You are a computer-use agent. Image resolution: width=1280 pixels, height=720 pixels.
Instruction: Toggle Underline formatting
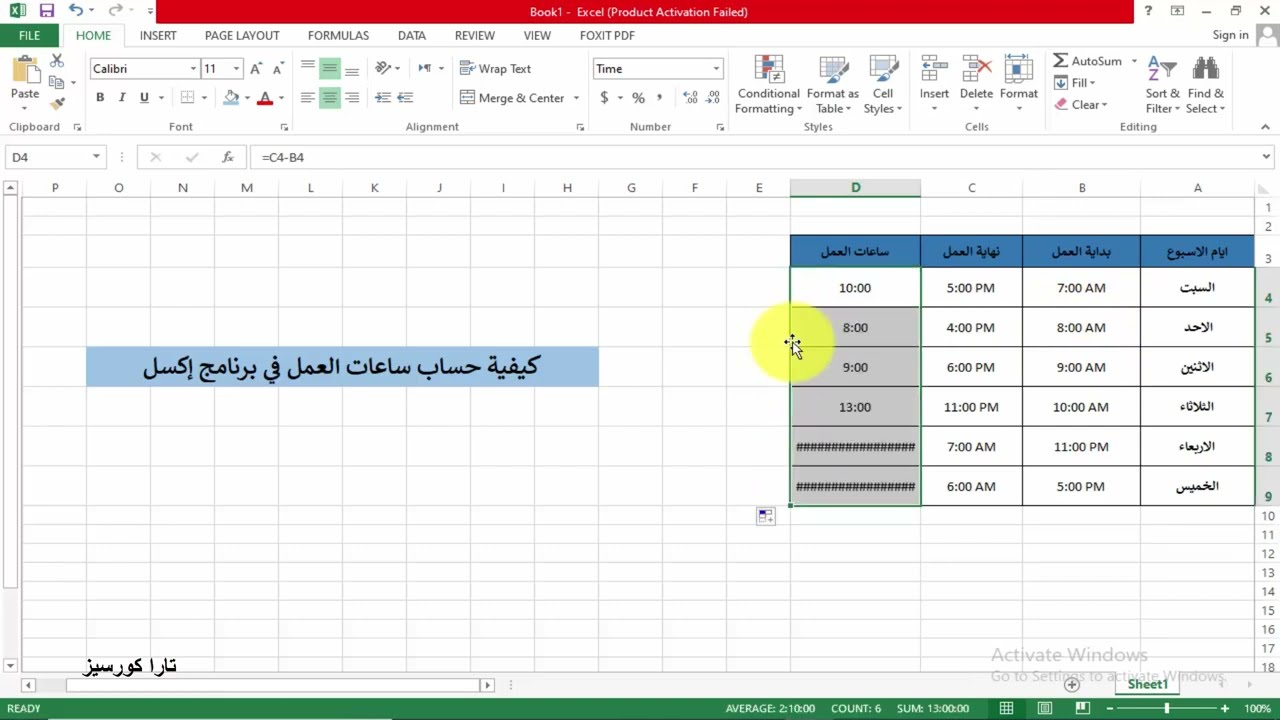coord(144,98)
